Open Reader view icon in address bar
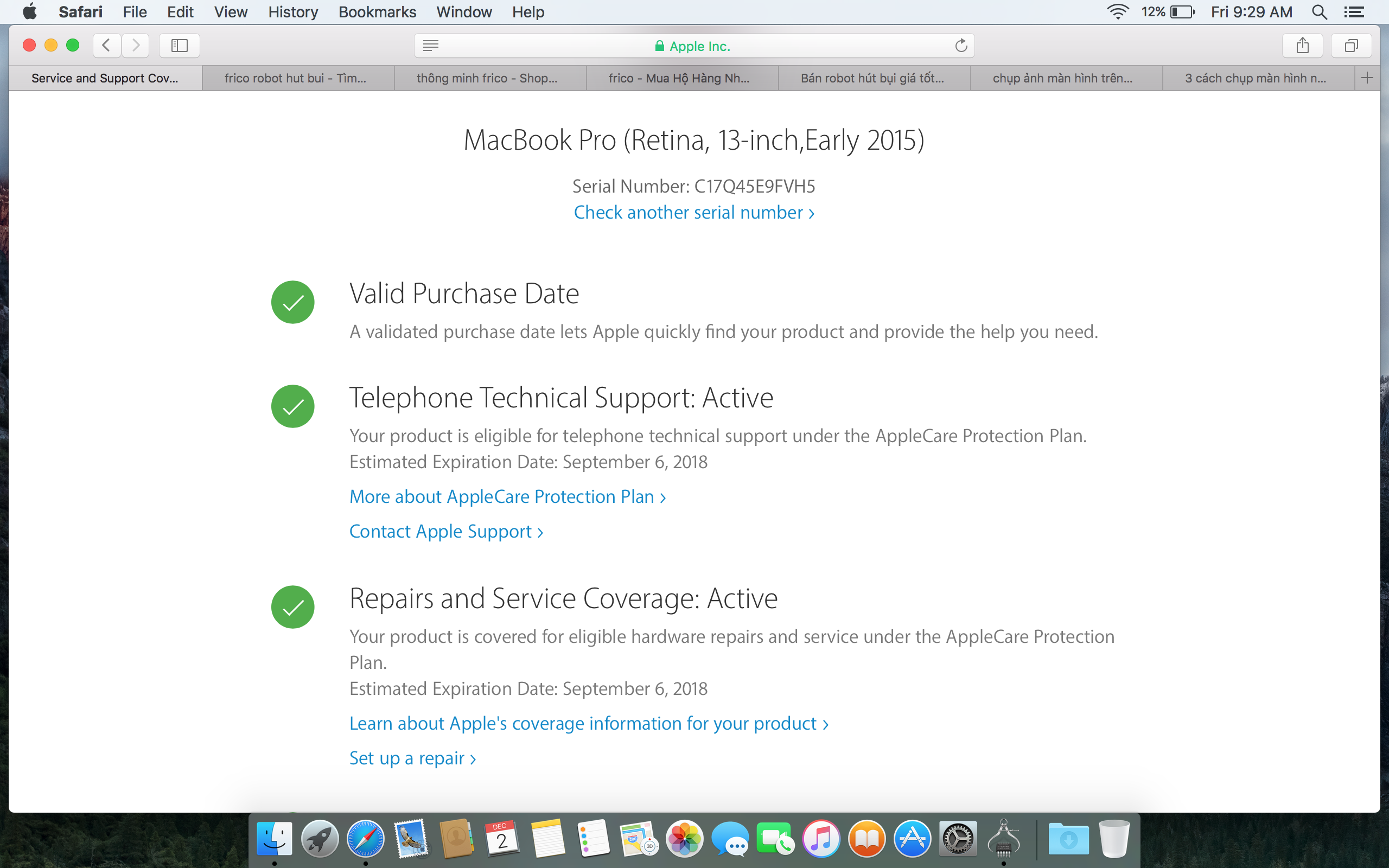Viewport: 1389px width, 868px height. tap(430, 46)
